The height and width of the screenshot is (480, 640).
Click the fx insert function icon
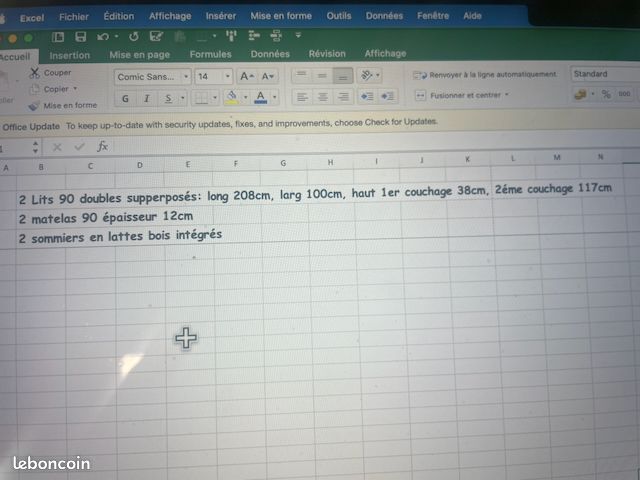point(102,146)
